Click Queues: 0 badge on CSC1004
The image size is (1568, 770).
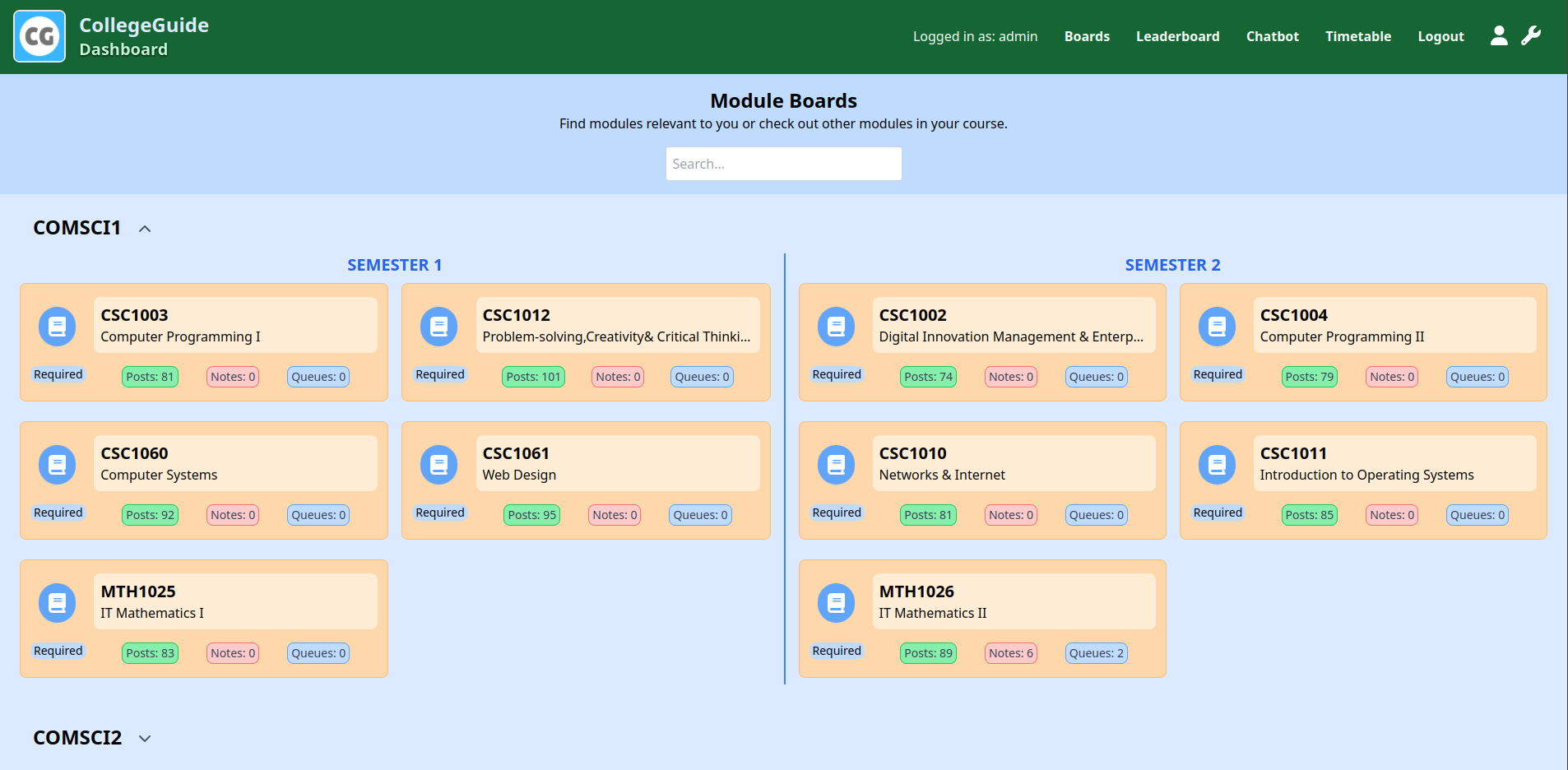pos(1478,377)
